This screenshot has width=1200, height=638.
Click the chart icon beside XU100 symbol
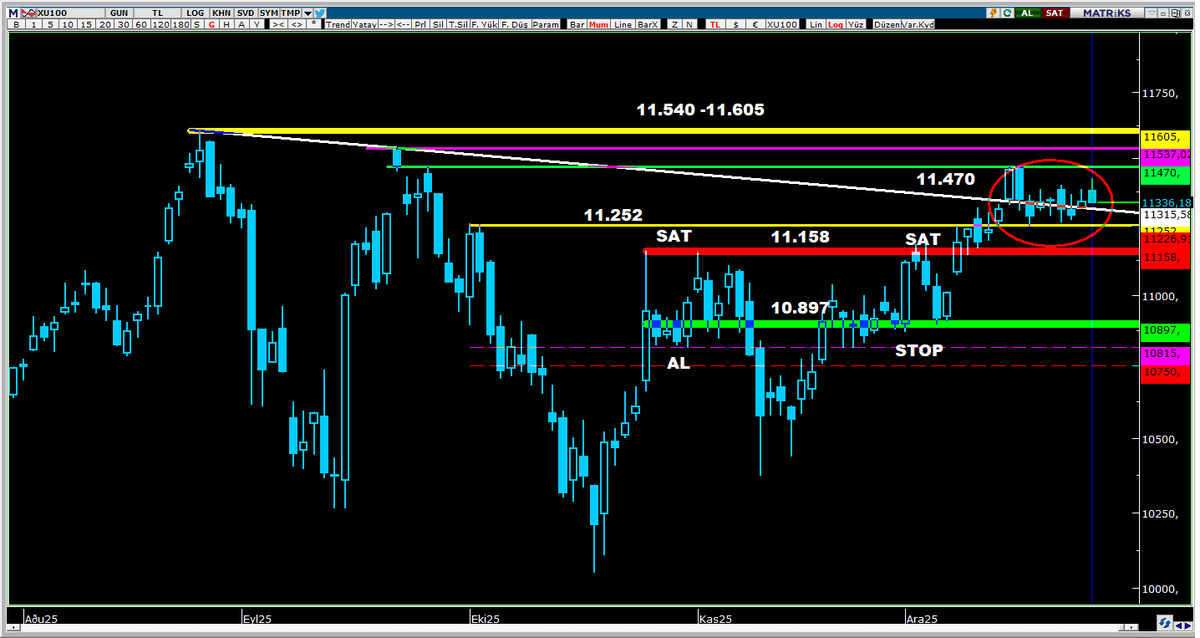click(x=30, y=13)
